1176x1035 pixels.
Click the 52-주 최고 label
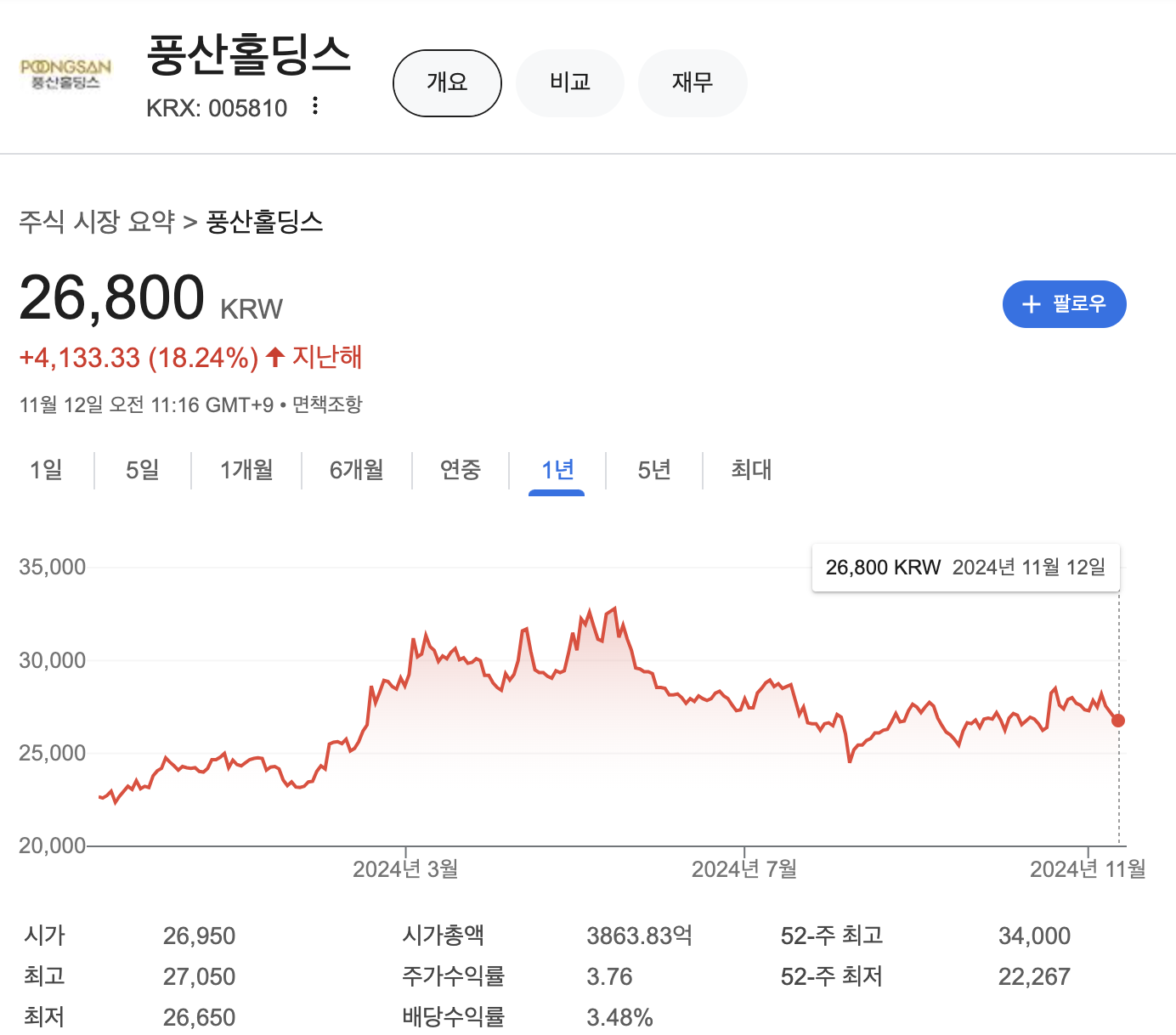tap(832, 936)
